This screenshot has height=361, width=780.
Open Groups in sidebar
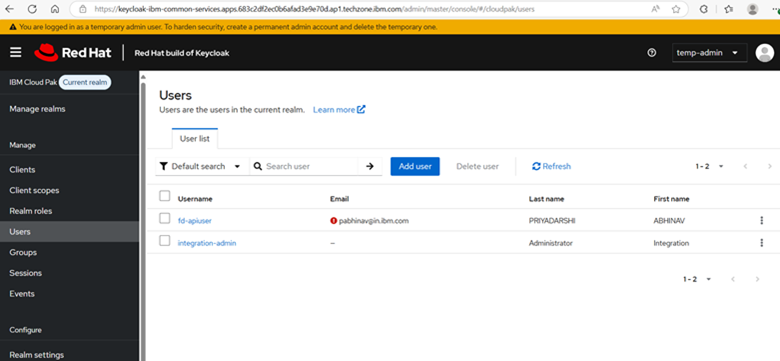click(23, 252)
